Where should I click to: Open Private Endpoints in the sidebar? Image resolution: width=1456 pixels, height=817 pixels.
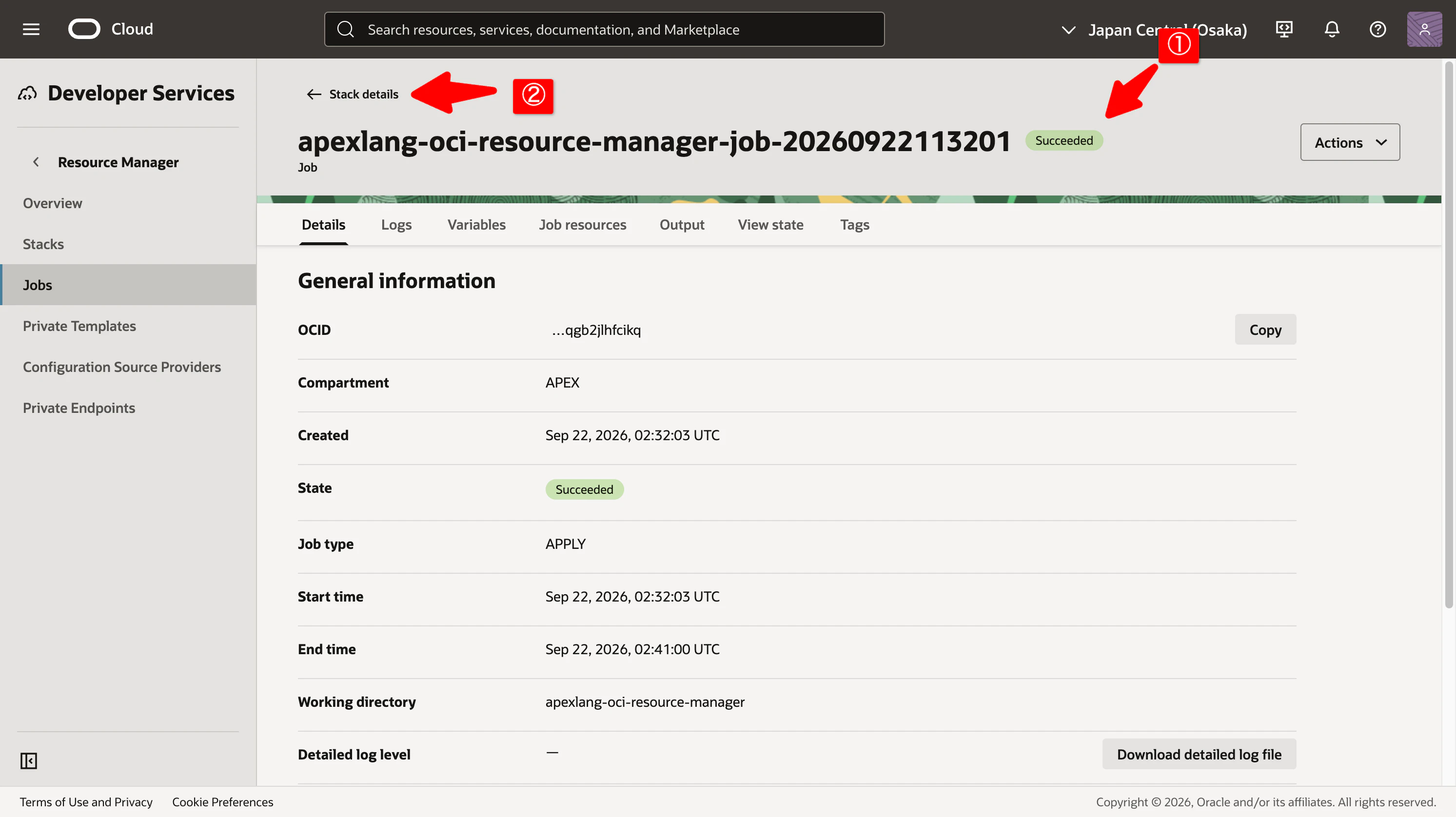point(79,408)
